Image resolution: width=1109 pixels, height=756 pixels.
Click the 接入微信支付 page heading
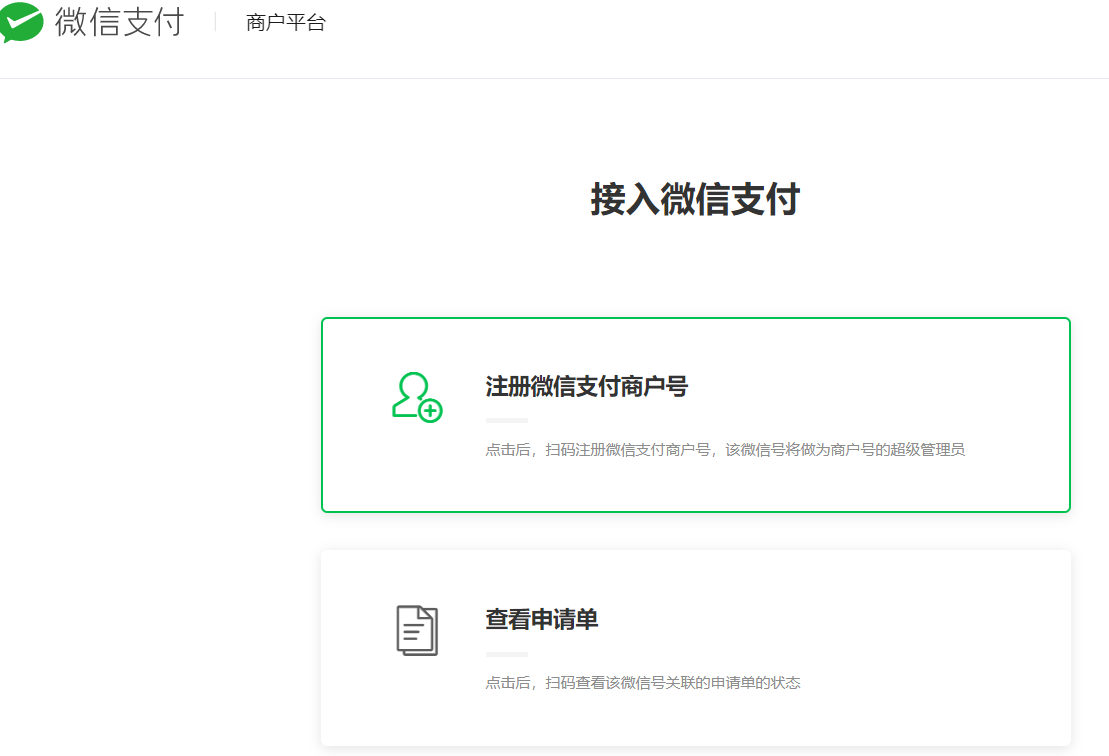(694, 200)
